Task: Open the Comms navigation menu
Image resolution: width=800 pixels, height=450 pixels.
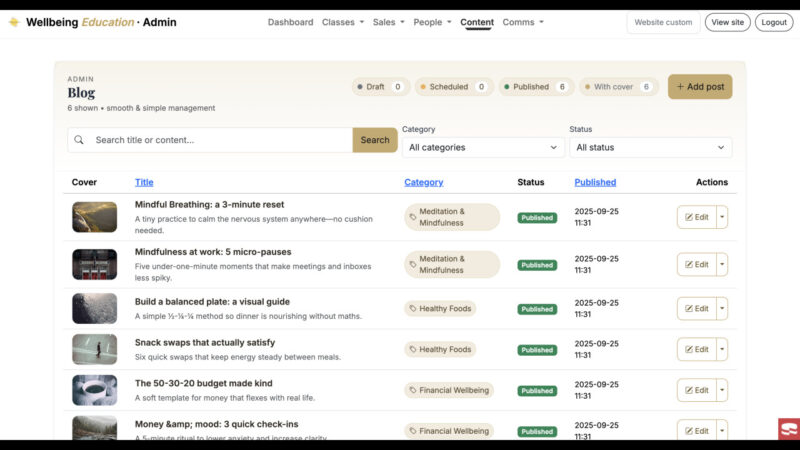Action: 523,22
